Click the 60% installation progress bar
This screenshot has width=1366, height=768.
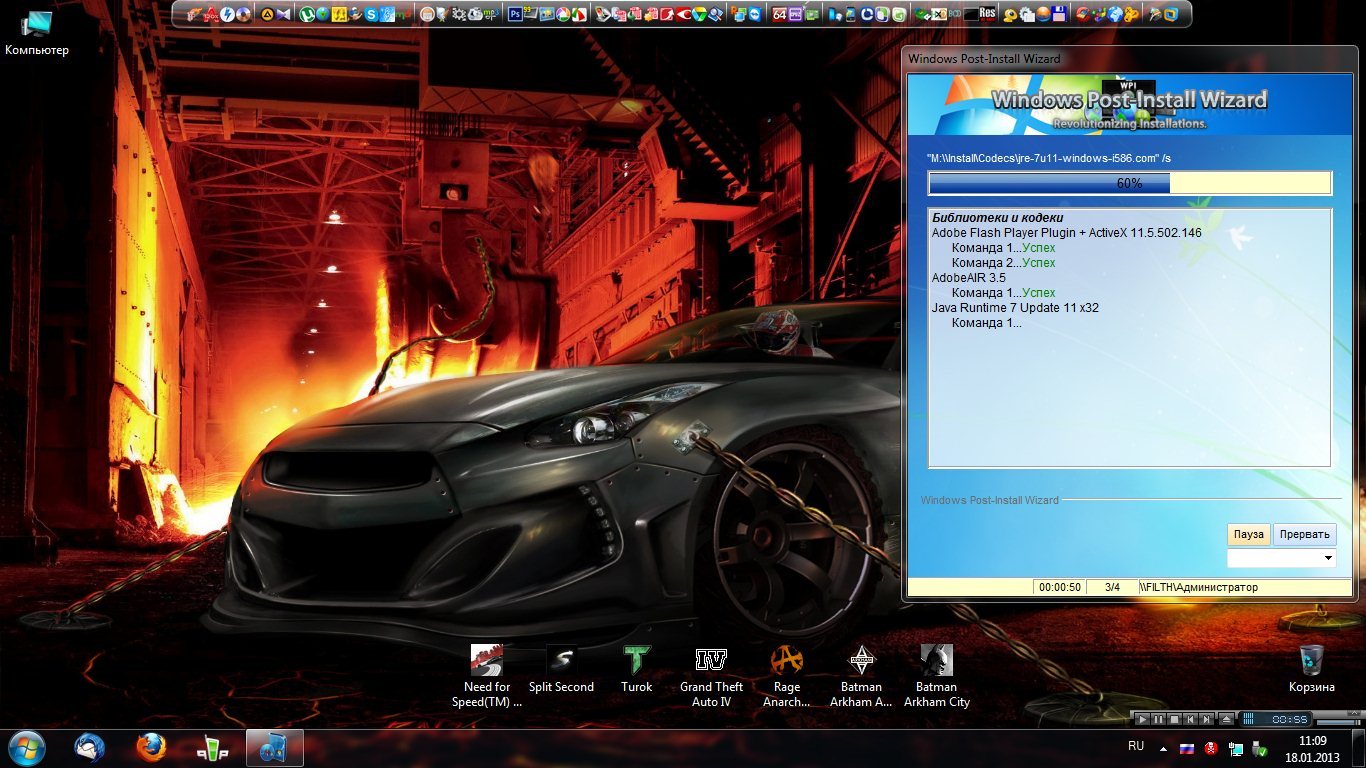1129,183
